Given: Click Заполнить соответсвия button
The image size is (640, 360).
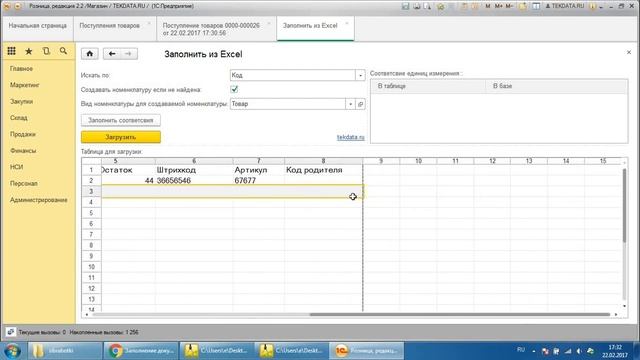Looking at the screenshot, I should [121, 120].
